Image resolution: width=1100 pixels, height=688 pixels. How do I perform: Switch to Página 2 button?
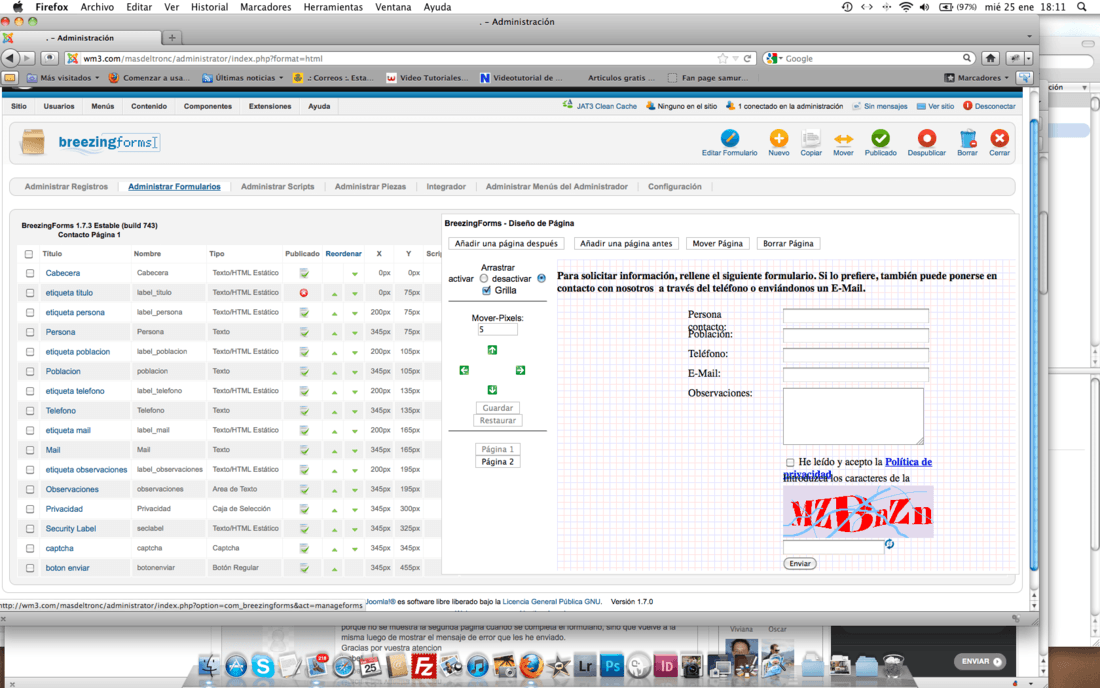[x=497, y=461]
